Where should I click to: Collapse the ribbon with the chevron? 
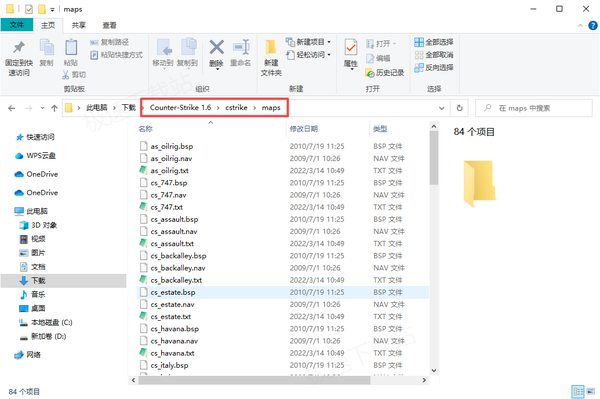(580, 26)
